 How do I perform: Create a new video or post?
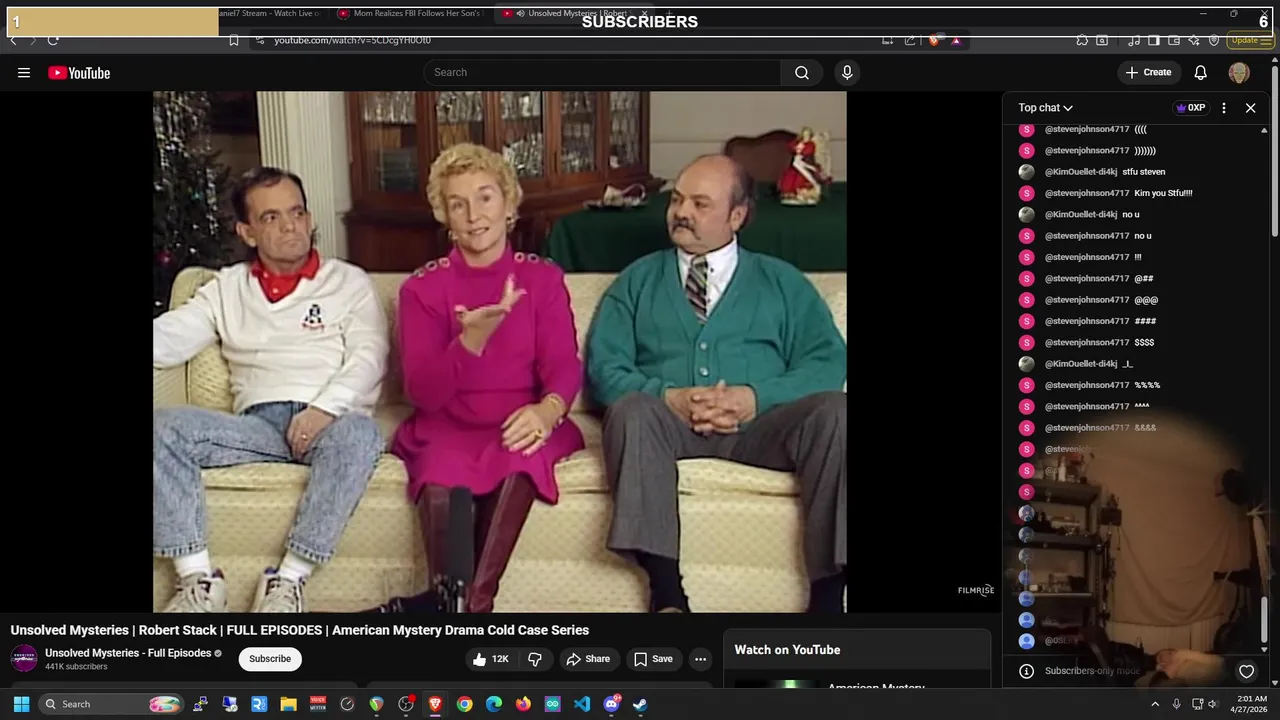pos(1148,73)
